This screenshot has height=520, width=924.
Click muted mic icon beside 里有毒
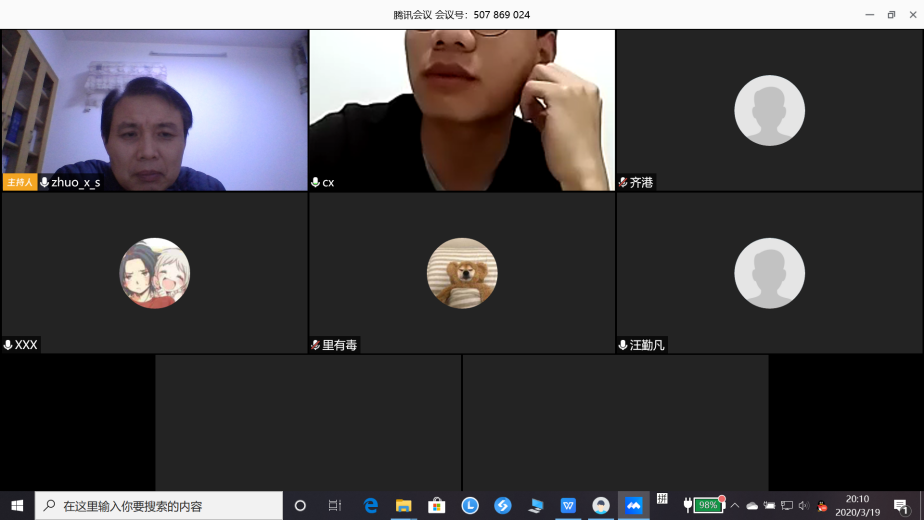(x=316, y=345)
